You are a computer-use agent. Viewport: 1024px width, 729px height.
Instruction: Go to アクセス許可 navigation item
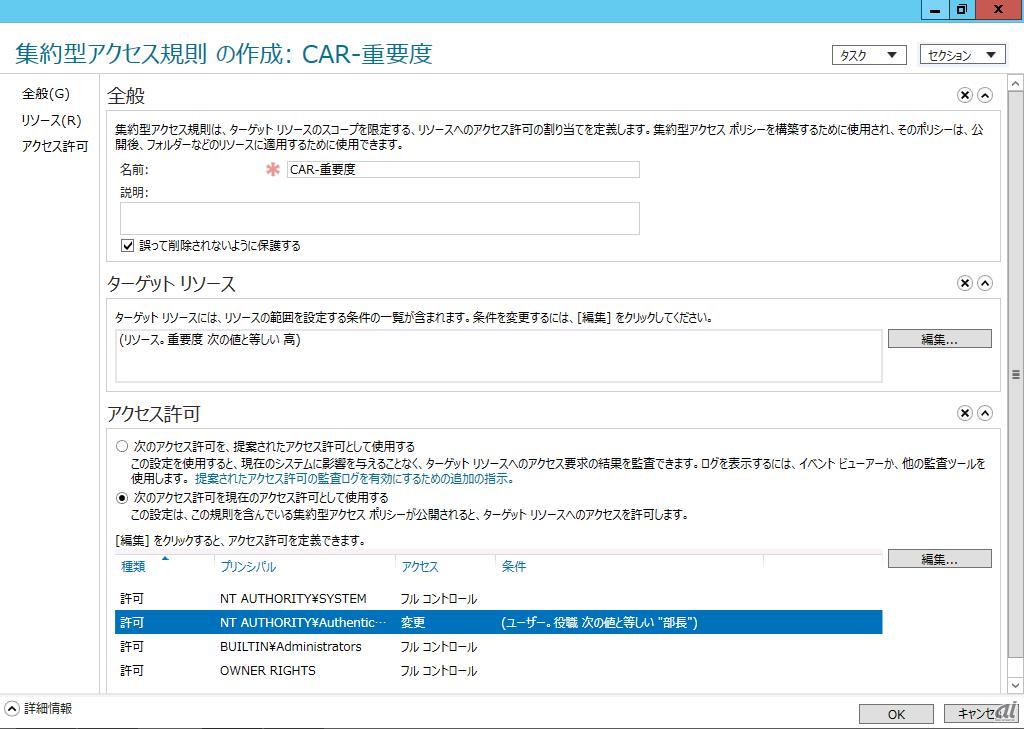click(55, 147)
